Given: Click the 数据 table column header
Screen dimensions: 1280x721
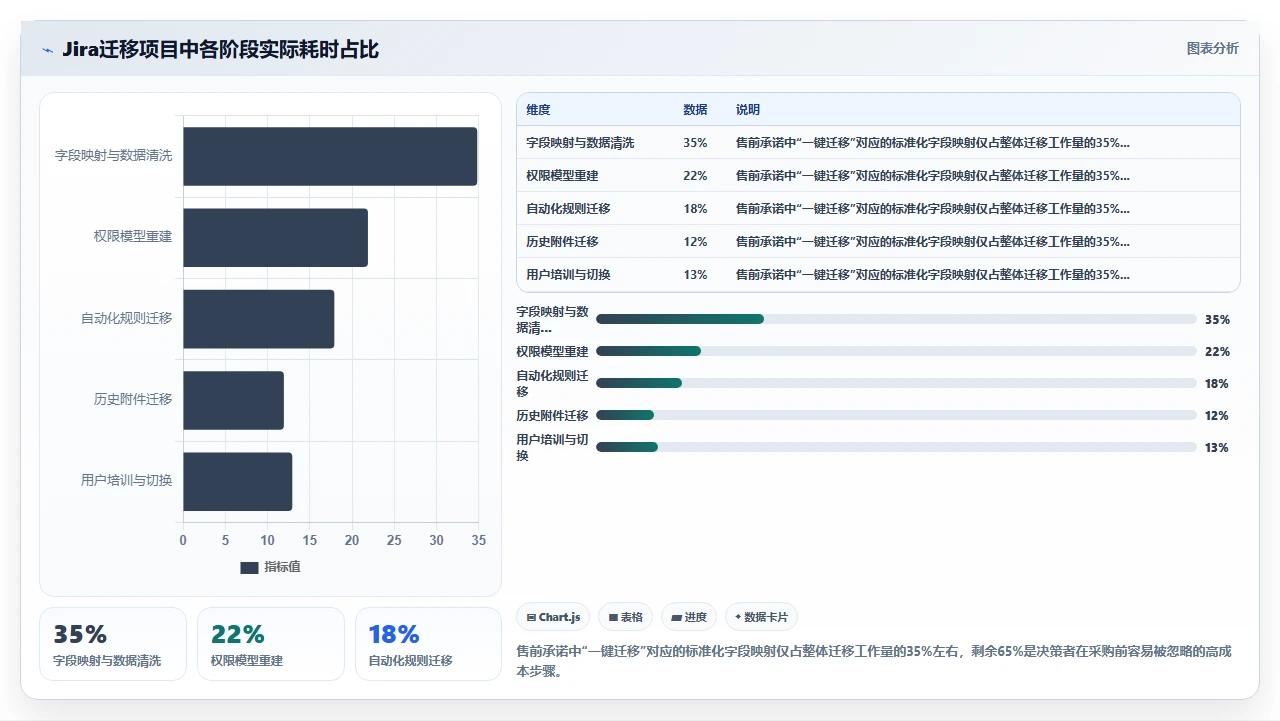Looking at the screenshot, I should point(695,110).
